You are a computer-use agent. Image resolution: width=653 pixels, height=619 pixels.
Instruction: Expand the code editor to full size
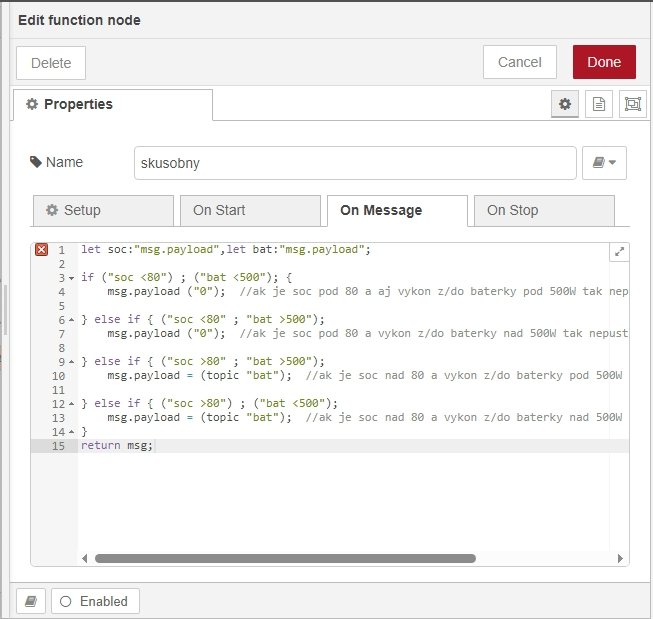[x=619, y=253]
